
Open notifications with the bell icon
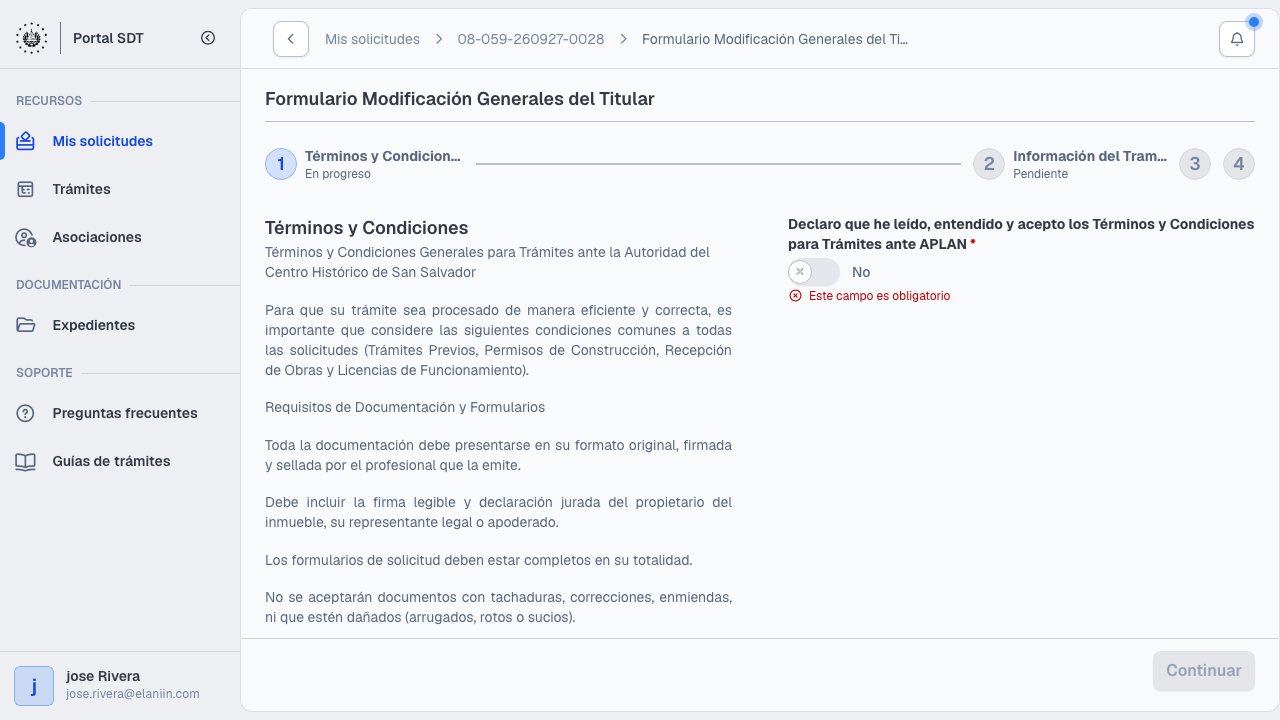pos(1237,39)
